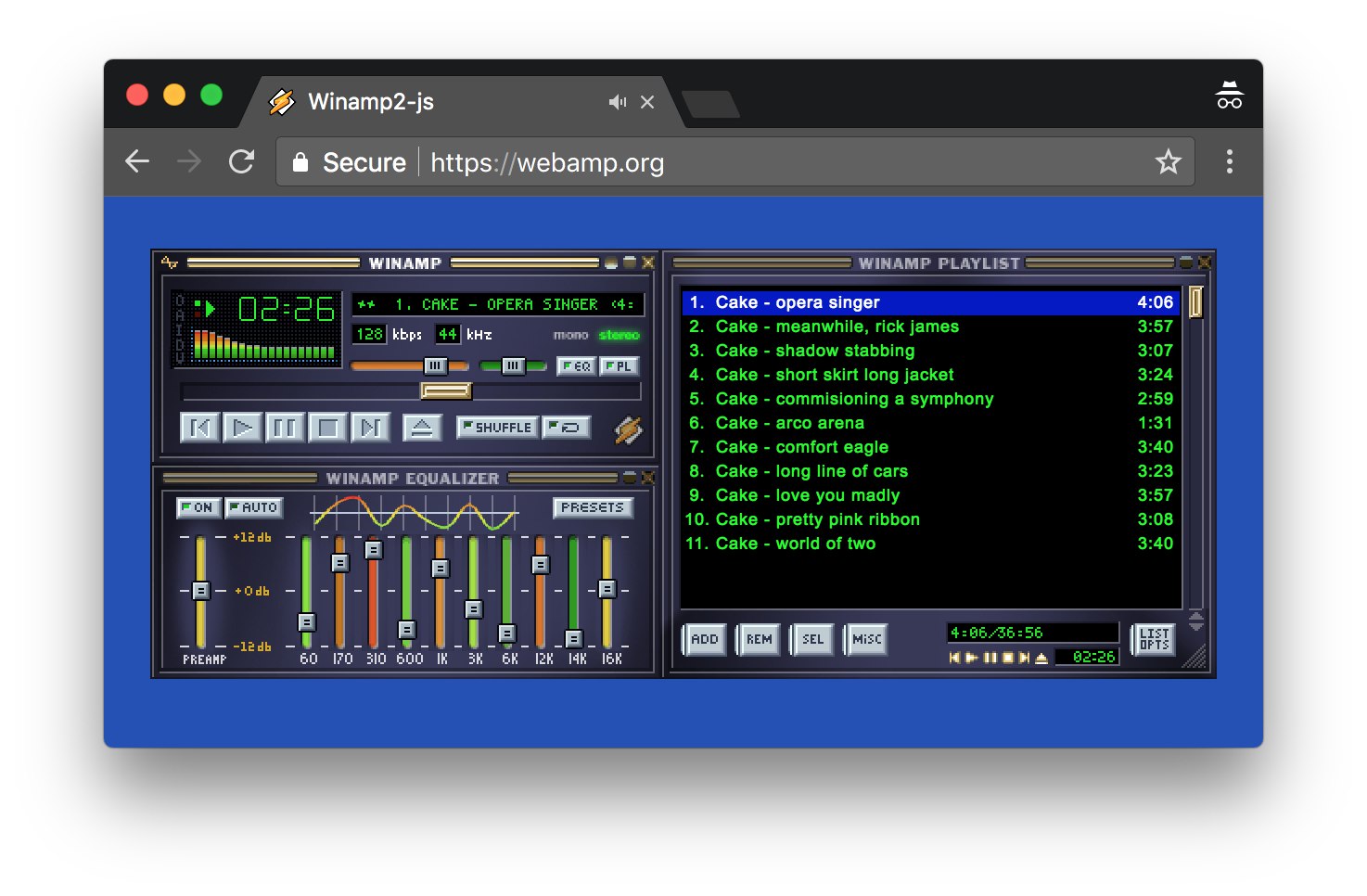
Task: Click the browser Back arrow
Action: coord(137,161)
